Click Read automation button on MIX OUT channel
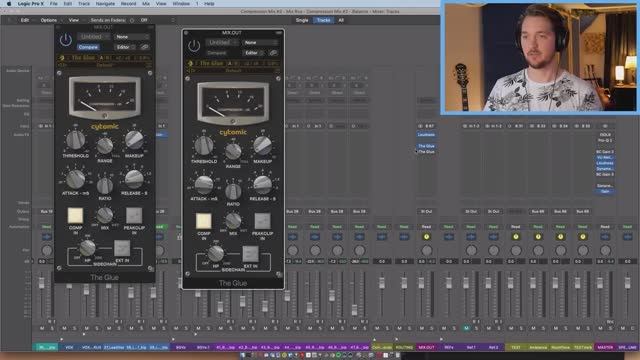This screenshot has width=640, height=360. (427, 227)
